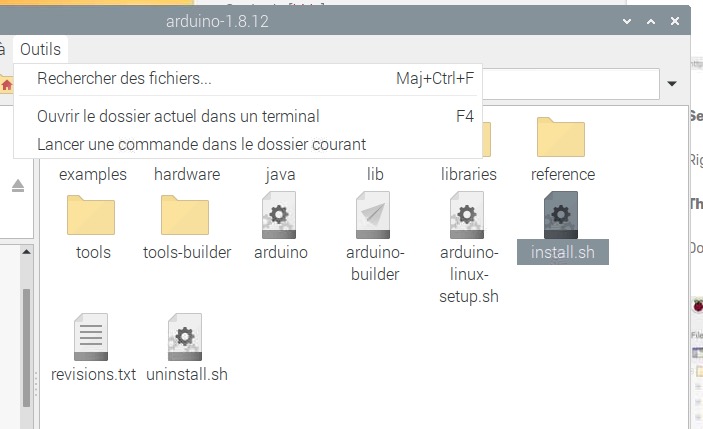Image resolution: width=703 pixels, height=429 pixels.
Task: Select the arduino-builder file icon
Action: (x=373, y=215)
